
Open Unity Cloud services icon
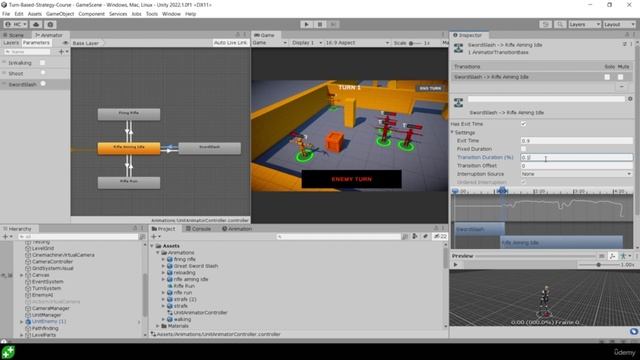[x=36, y=24]
